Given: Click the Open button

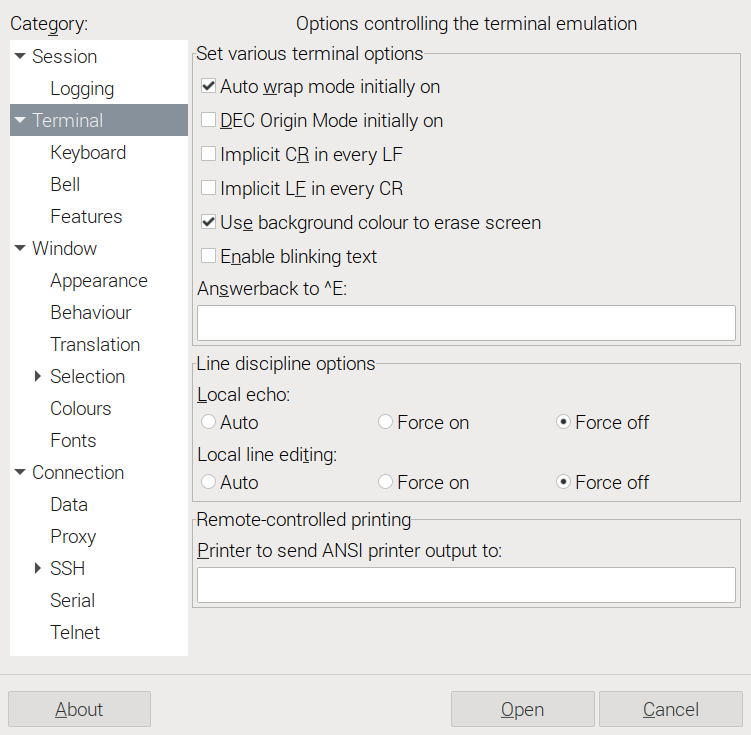Looking at the screenshot, I should pos(523,709).
